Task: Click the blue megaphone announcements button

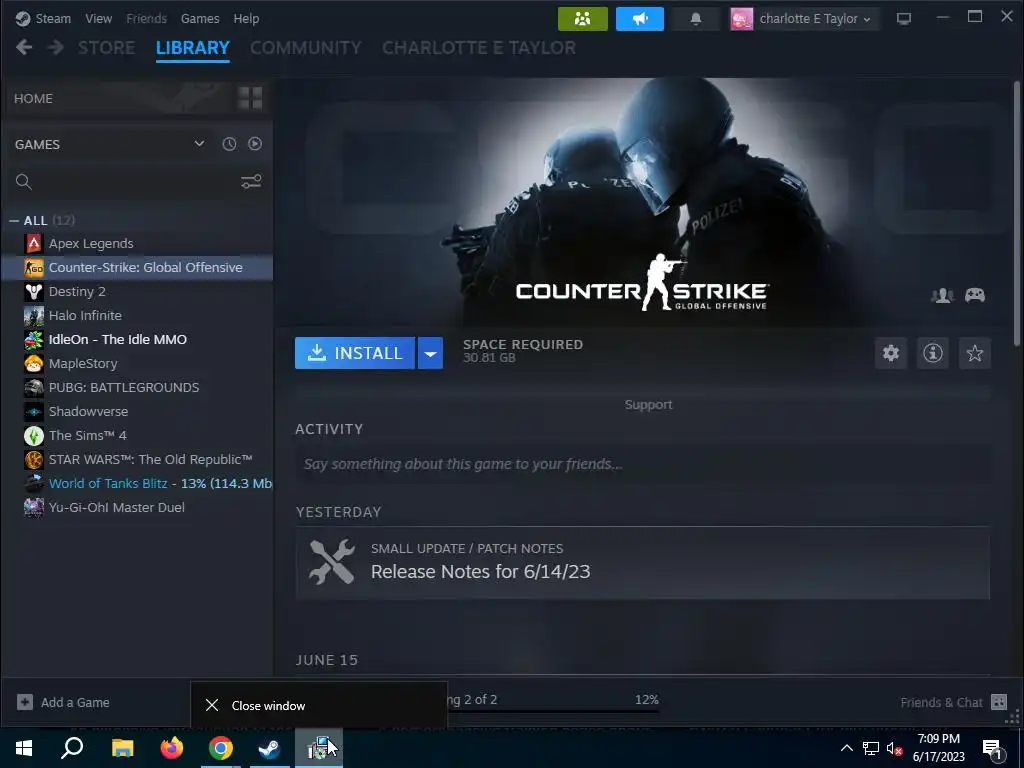Action: point(639,19)
